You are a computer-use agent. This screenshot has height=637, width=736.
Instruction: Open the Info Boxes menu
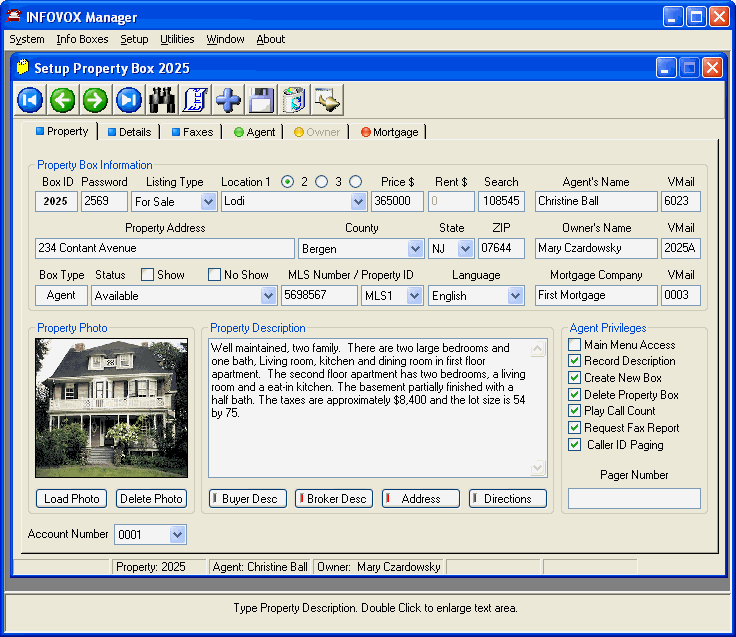click(82, 39)
